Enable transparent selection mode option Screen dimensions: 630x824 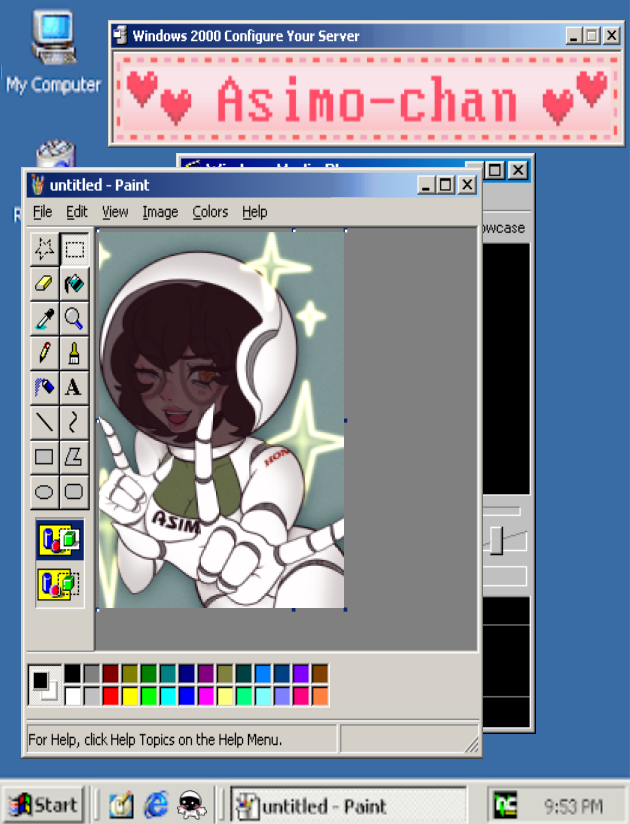pyautogui.click(x=59, y=584)
